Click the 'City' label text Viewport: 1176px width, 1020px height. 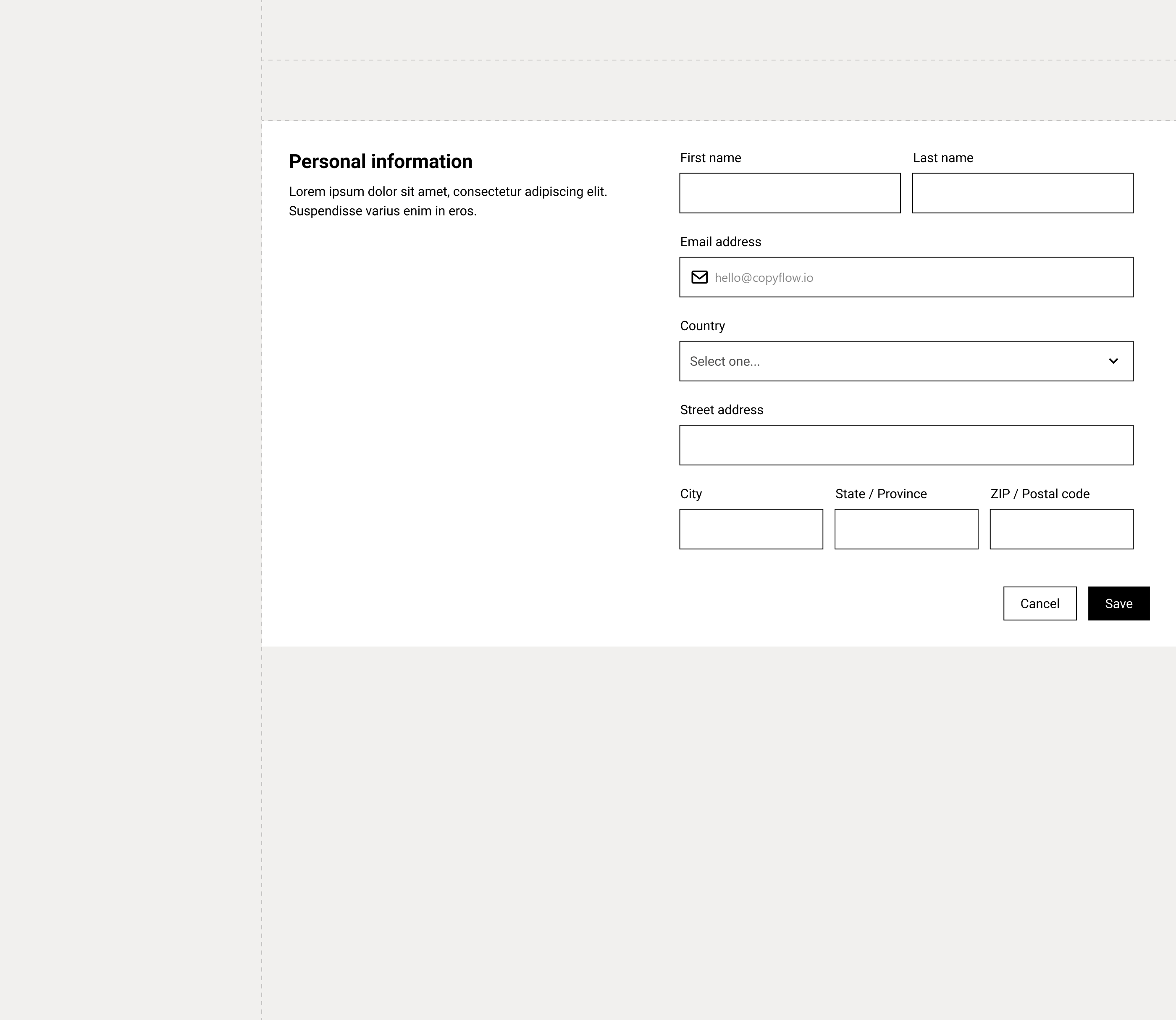coord(691,494)
